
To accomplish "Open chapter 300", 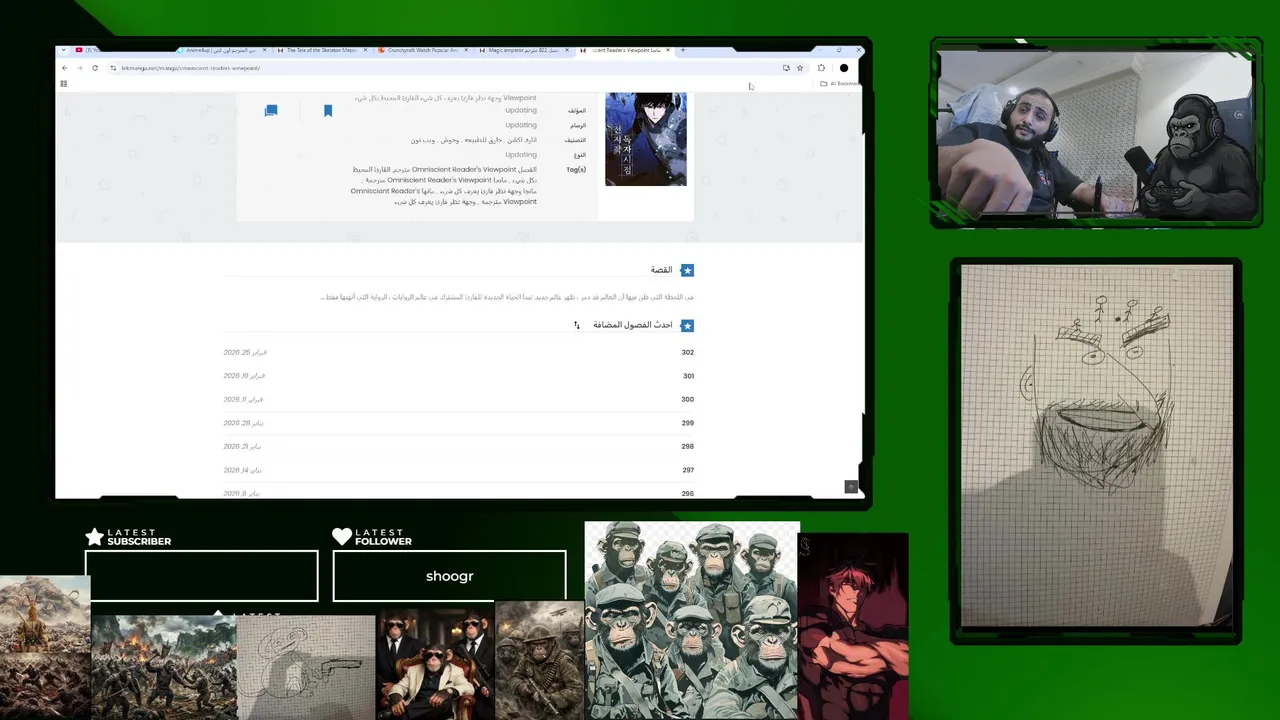I will pyautogui.click(x=687, y=399).
